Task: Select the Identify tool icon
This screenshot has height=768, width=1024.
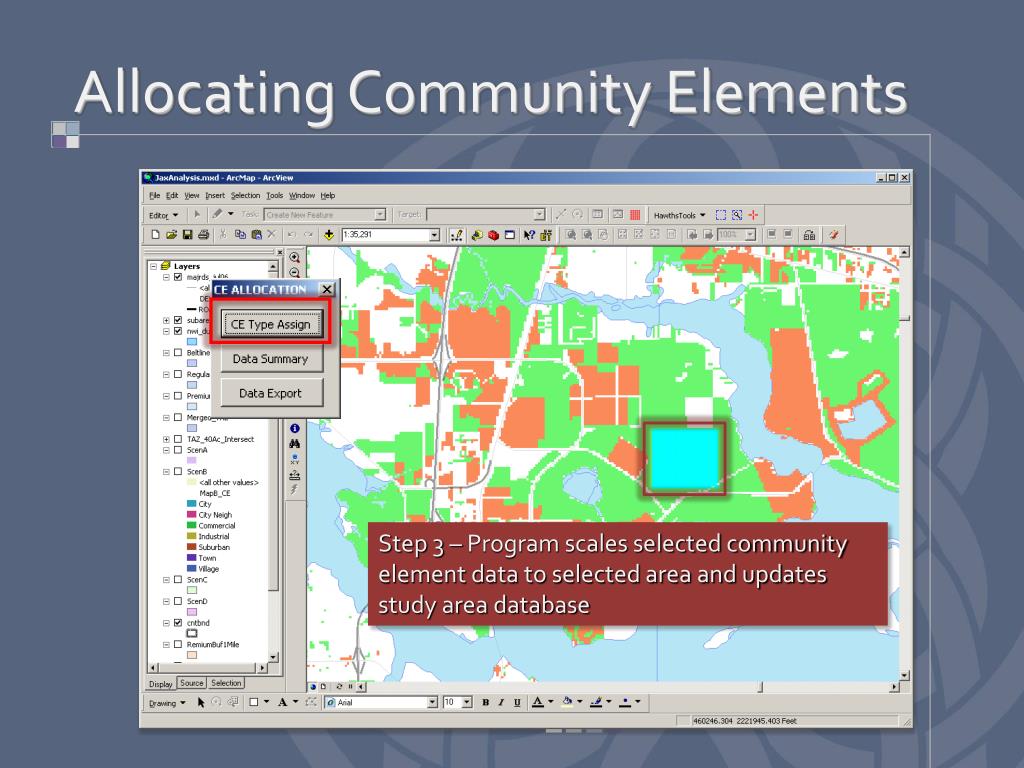Action: pos(295,428)
